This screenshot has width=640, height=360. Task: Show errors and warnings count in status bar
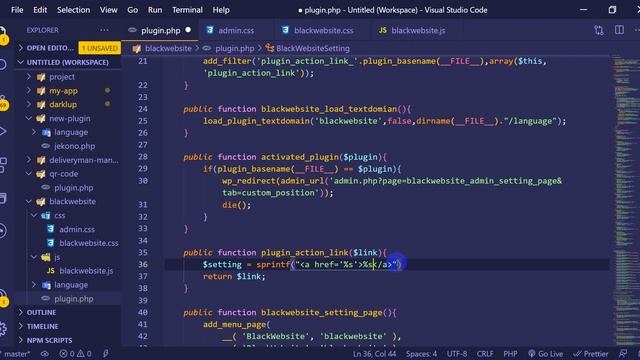point(76,354)
